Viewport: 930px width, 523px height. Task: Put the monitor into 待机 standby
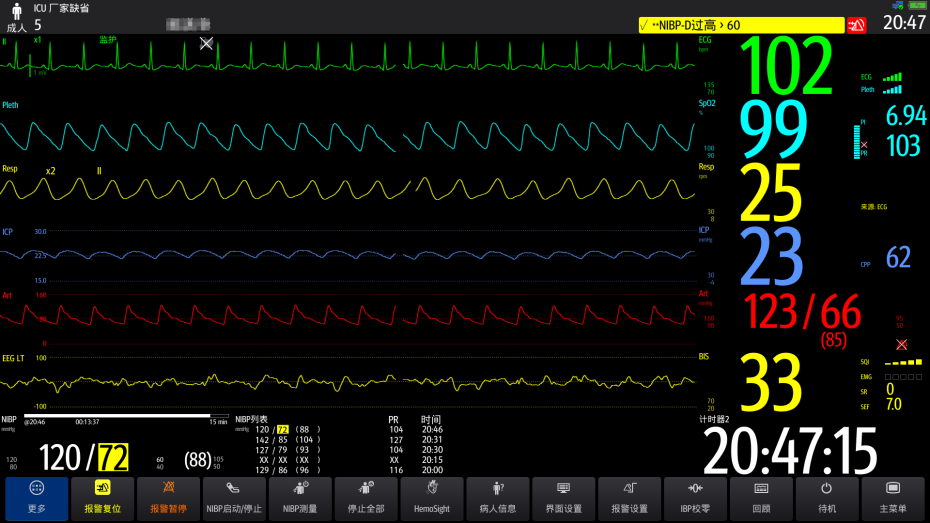(x=827, y=499)
